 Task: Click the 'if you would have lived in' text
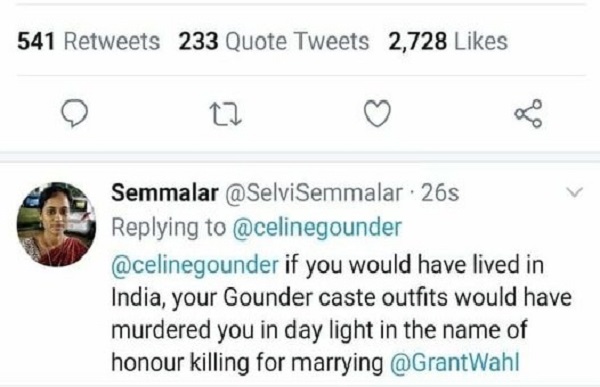[x=414, y=265]
